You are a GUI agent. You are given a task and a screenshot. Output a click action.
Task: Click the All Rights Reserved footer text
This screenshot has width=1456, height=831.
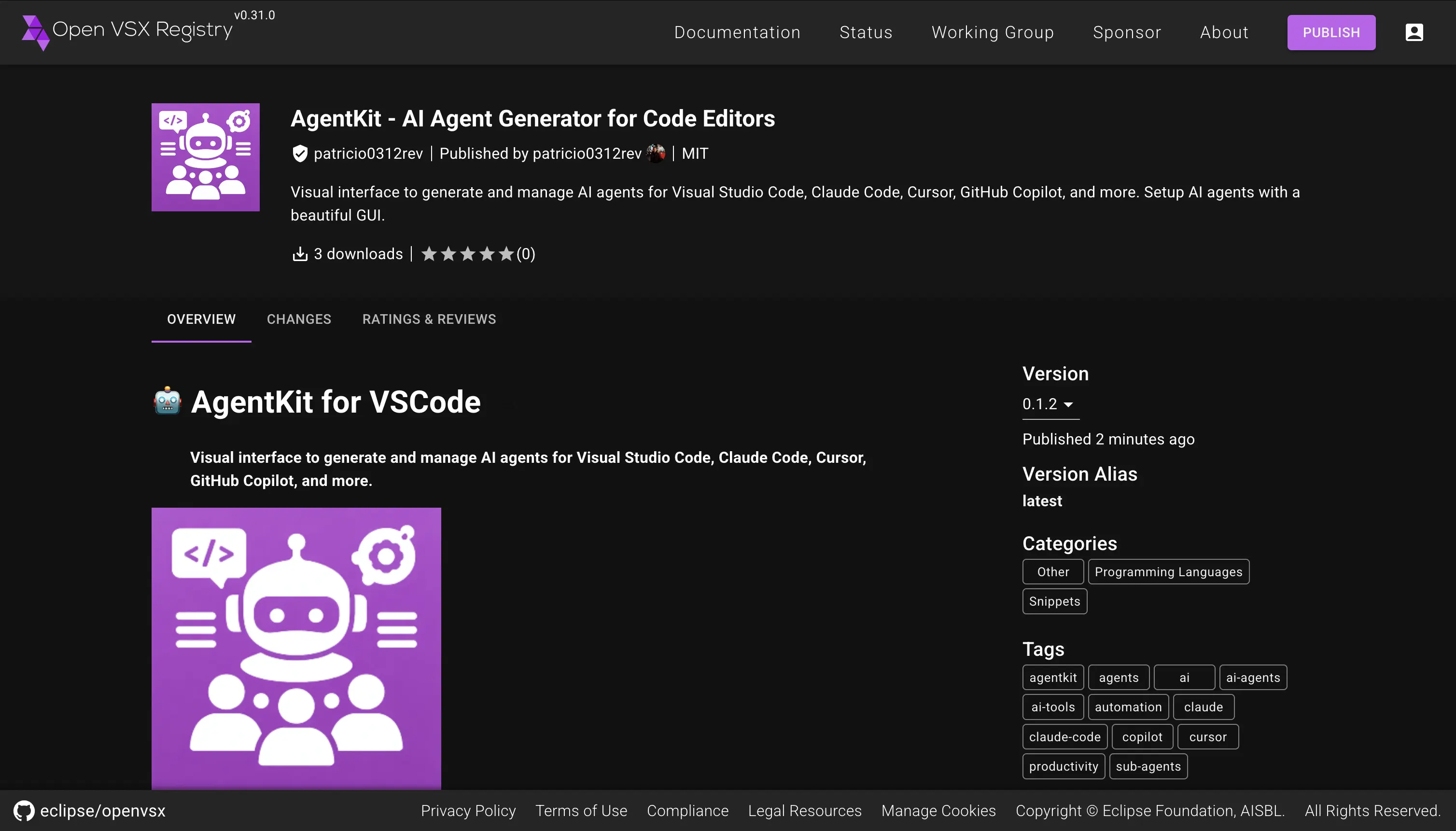(x=1372, y=810)
